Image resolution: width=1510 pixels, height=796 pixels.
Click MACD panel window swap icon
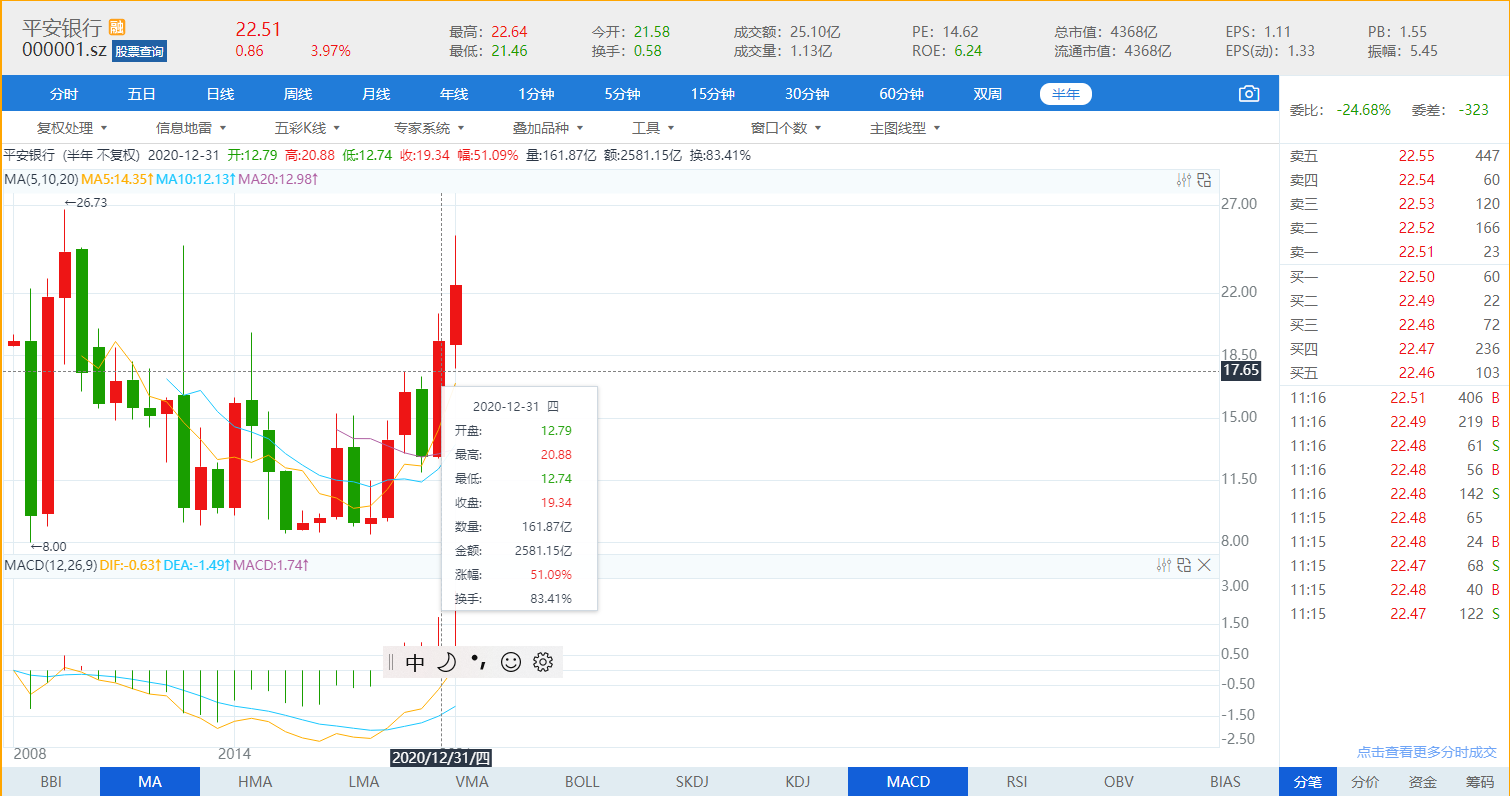[x=1184, y=565]
